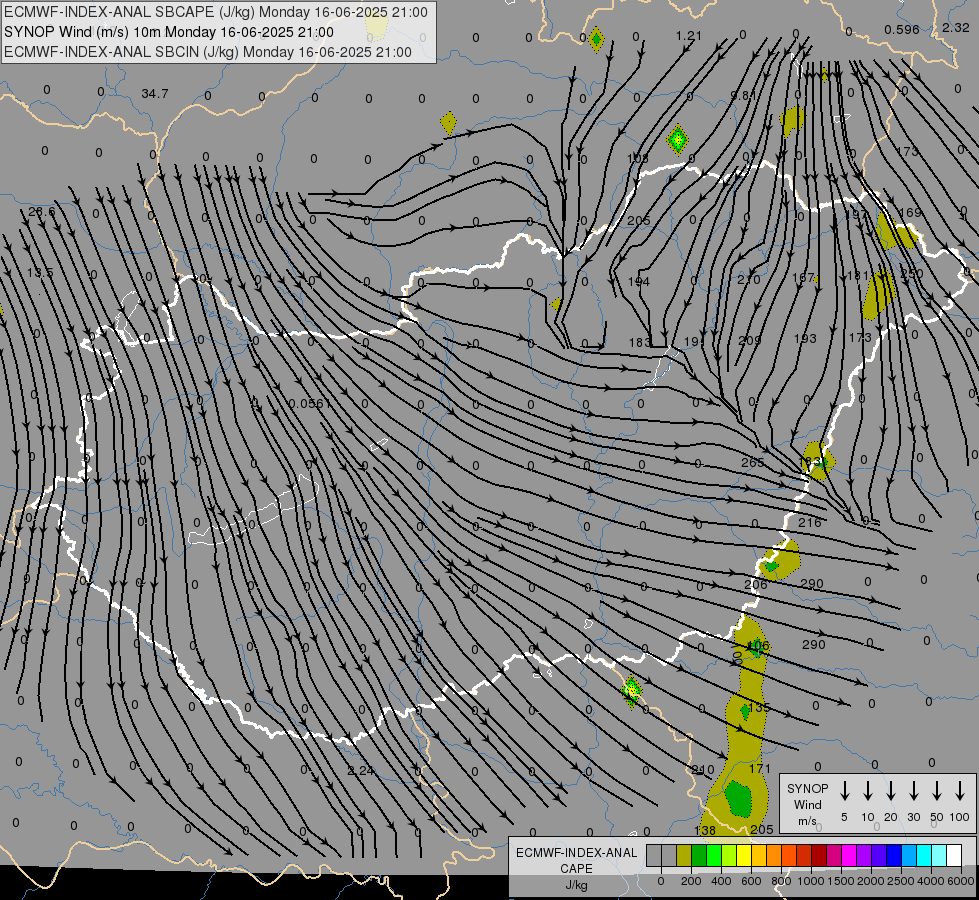
Task: Click the 5 m/s wind arrow in legend
Action: pos(845,791)
